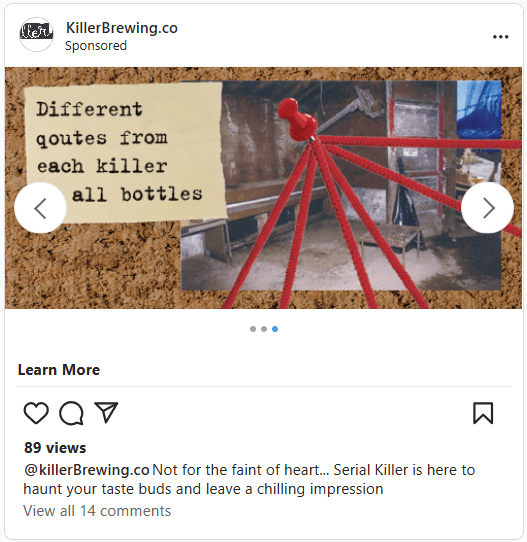
Task: Open @killerBrewing.co mention in caption
Action: click(87, 470)
